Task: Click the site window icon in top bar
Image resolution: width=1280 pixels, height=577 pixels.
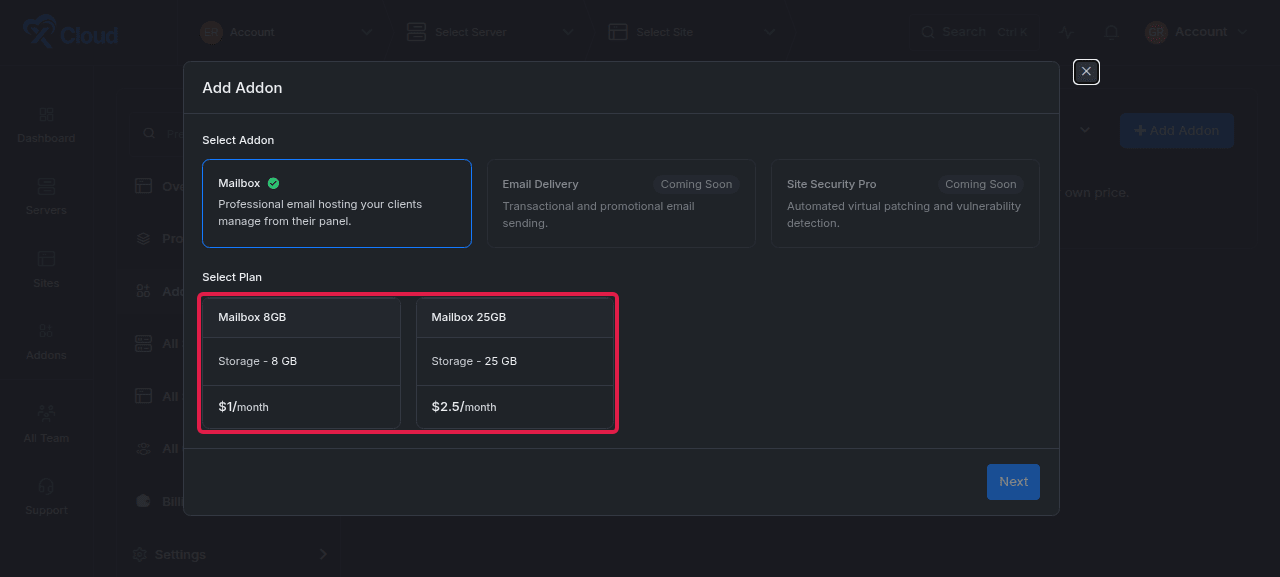Action: (618, 32)
